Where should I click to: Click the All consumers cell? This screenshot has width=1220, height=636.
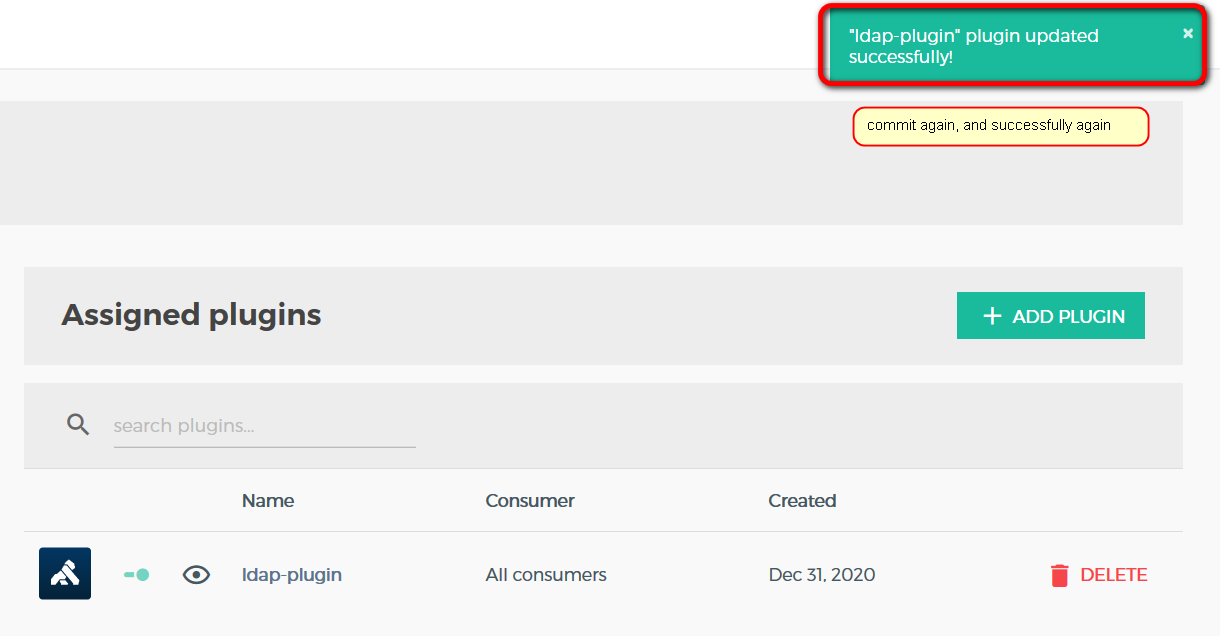pyautogui.click(x=546, y=575)
